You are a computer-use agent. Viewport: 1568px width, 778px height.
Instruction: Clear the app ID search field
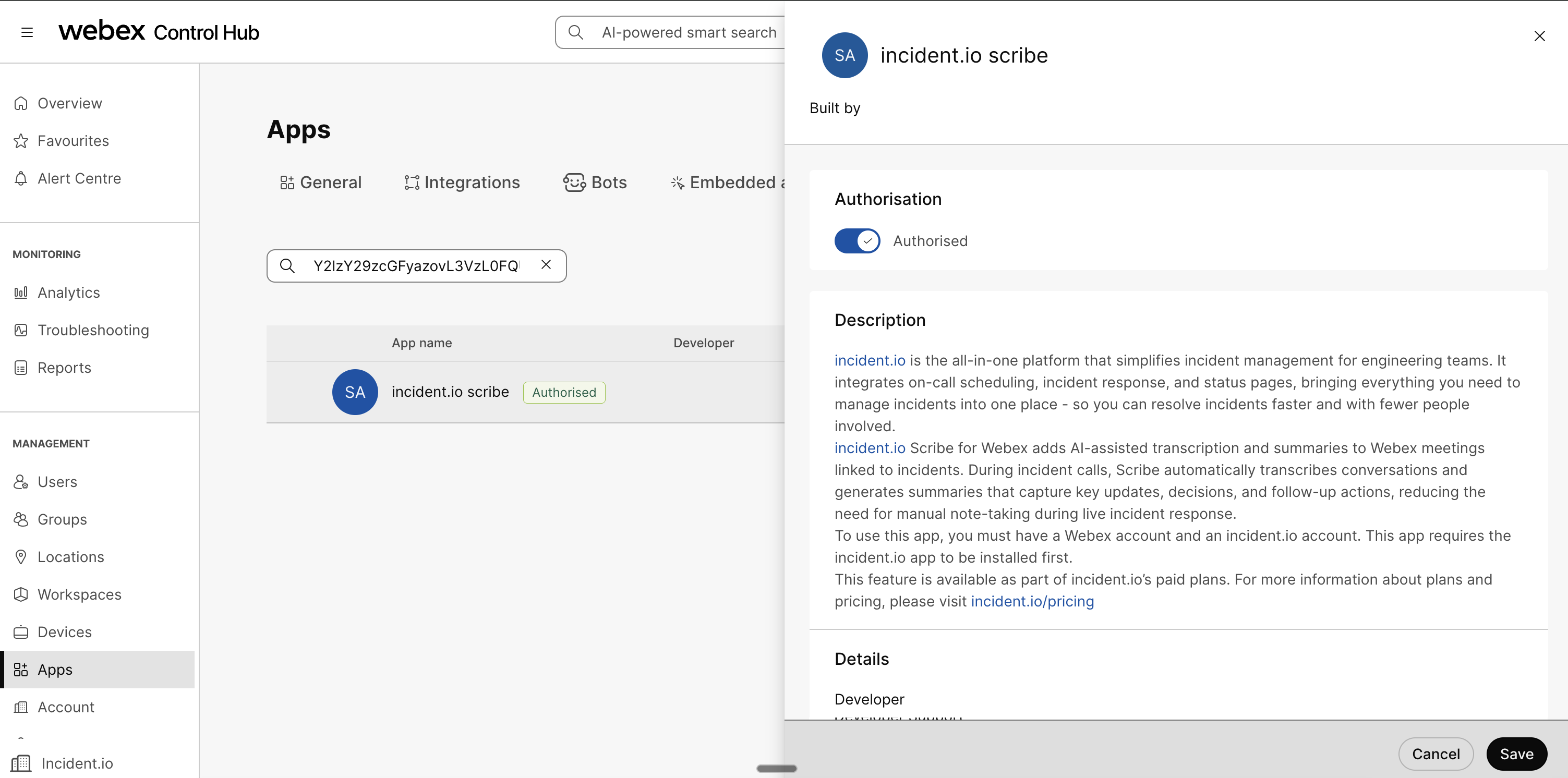546,264
